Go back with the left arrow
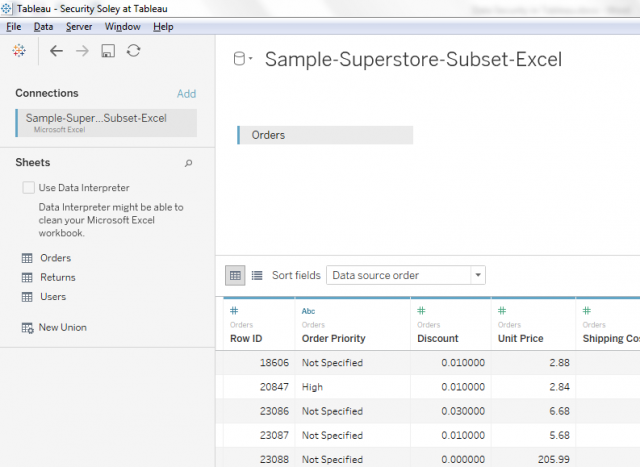This screenshot has width=640, height=467. tap(56, 51)
